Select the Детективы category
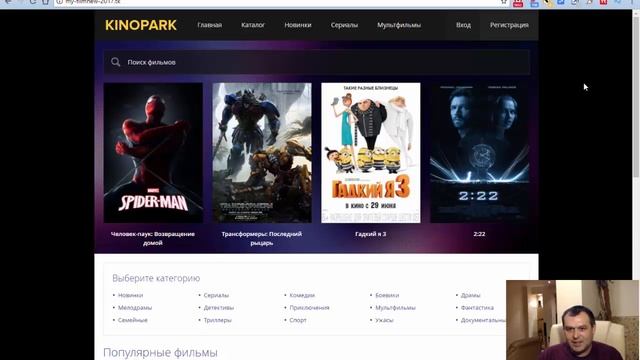 219,308
